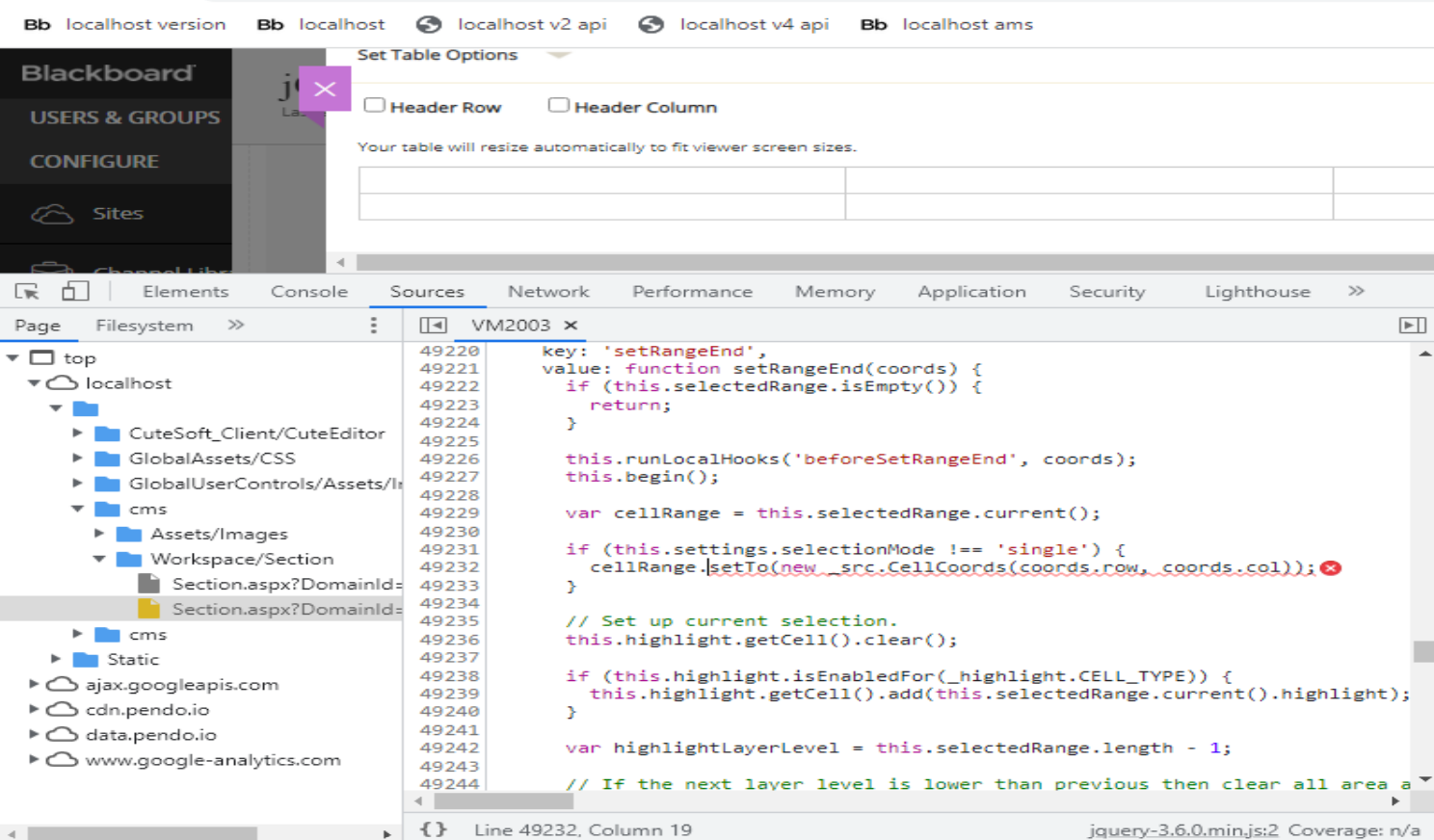Click the top frame icon in tree
Viewport: 1434px width, 840px height.
(x=41, y=357)
